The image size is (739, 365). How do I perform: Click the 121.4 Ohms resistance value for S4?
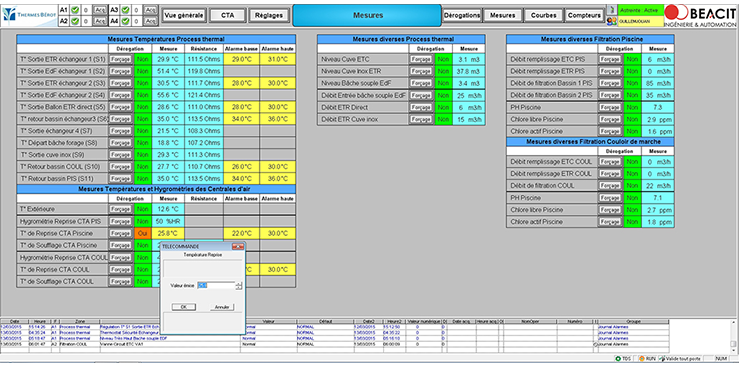click(204, 95)
